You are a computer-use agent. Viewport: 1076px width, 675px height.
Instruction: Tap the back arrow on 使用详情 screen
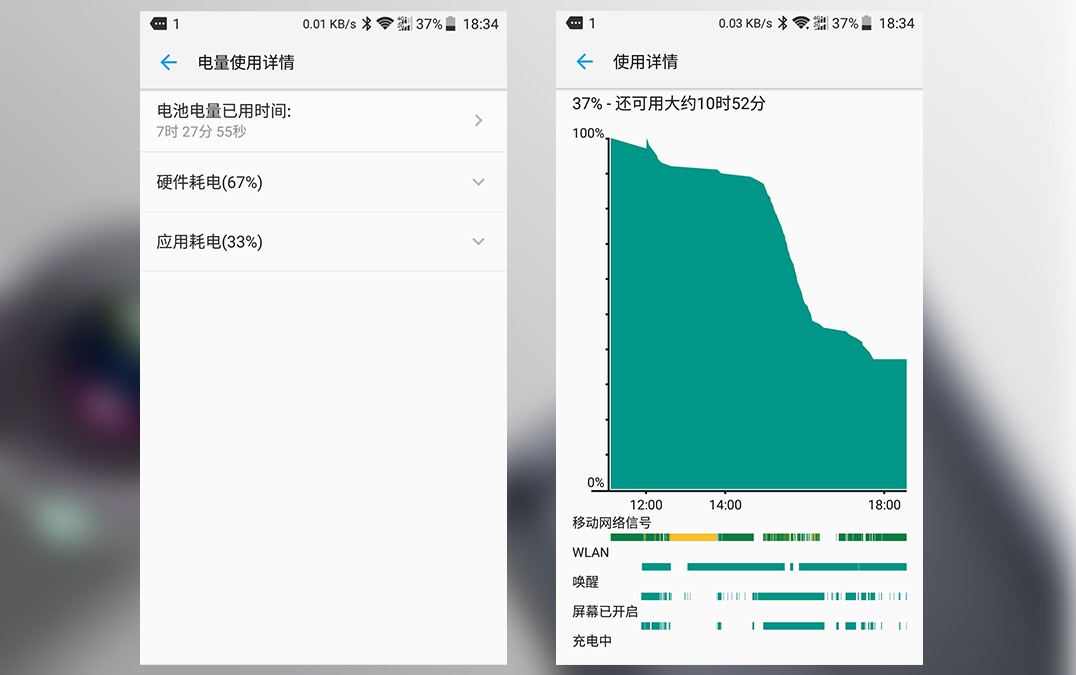point(584,62)
